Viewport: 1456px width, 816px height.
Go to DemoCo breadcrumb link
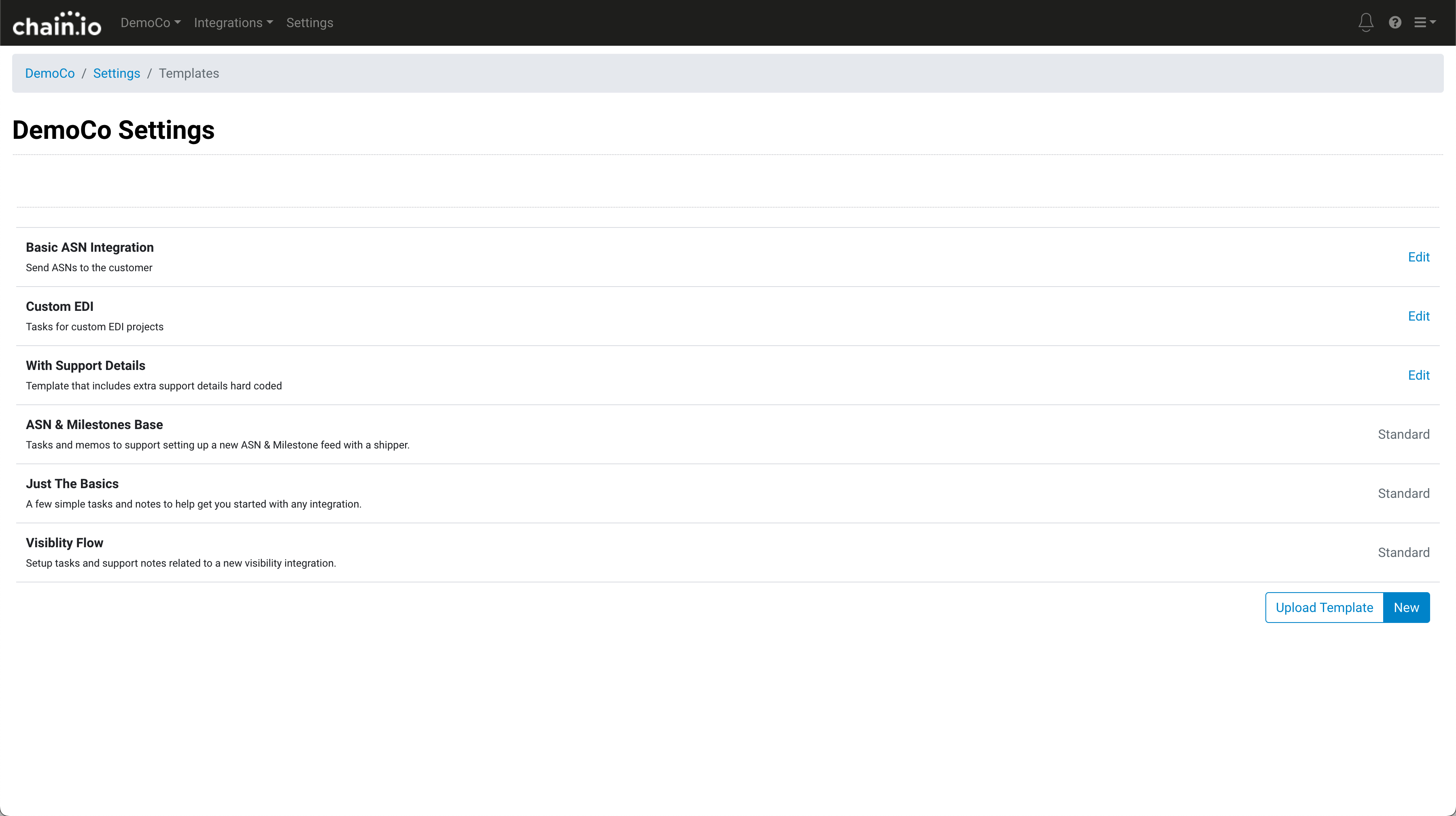50,74
